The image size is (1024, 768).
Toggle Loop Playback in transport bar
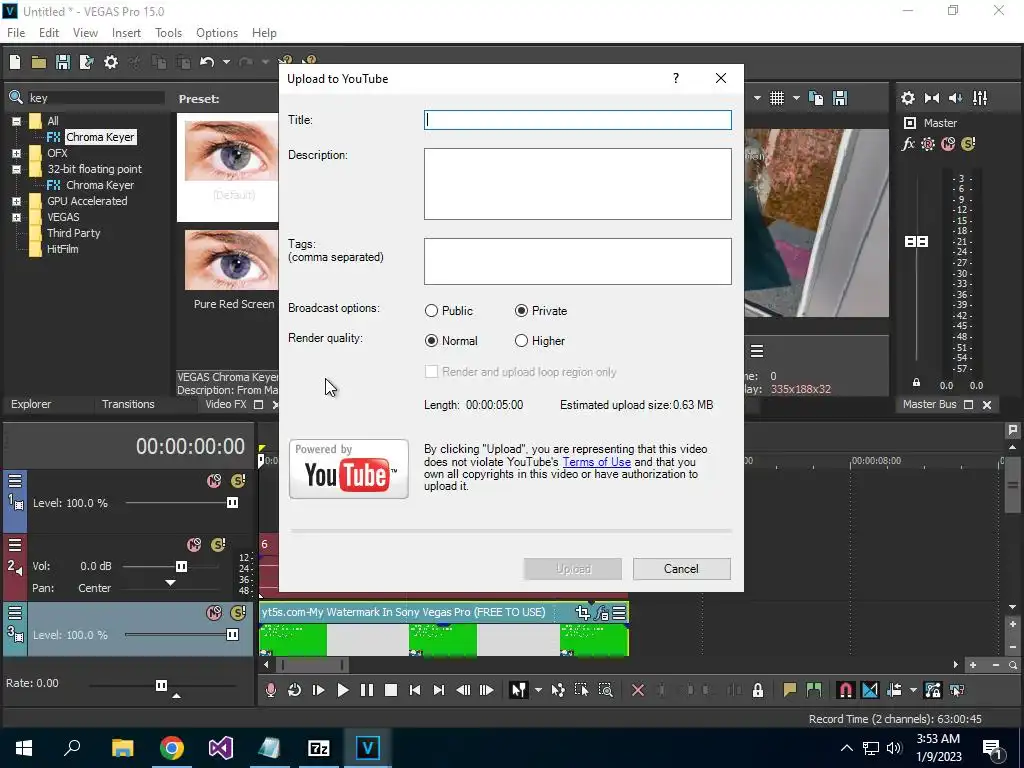(x=295, y=690)
